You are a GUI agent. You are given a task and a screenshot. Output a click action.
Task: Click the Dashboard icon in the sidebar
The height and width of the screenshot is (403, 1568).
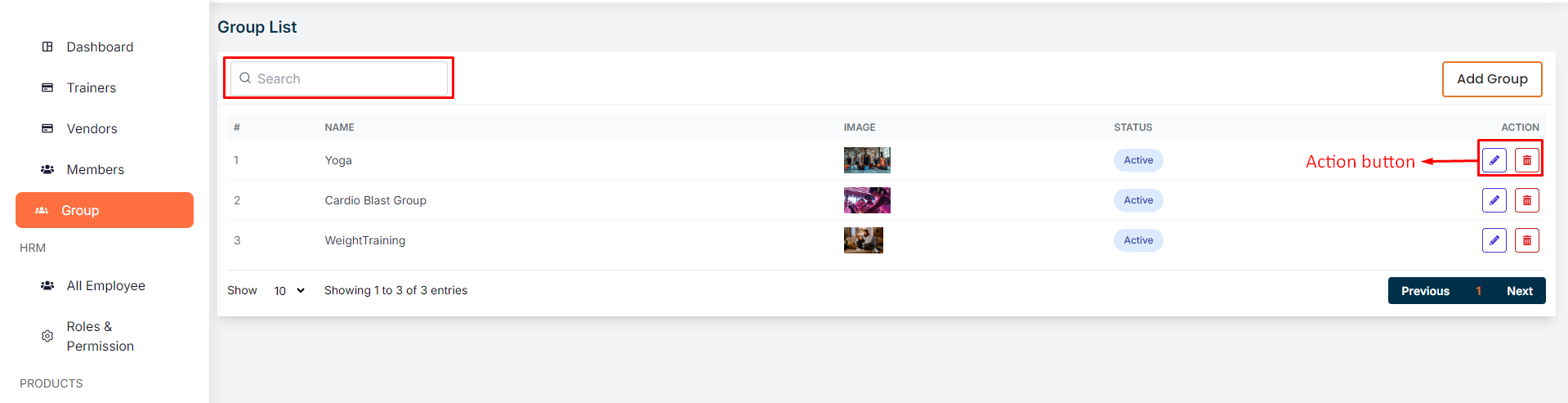47,47
